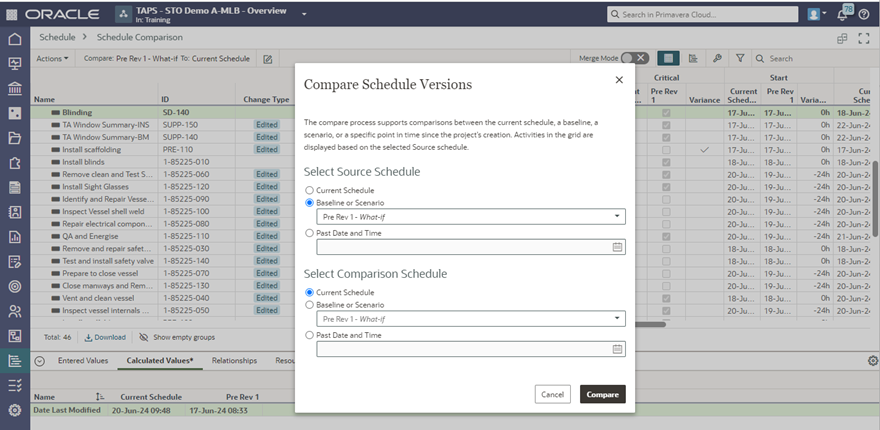
Task: Click the Schedule breadcrumb link
Action: pyautogui.click(x=57, y=37)
